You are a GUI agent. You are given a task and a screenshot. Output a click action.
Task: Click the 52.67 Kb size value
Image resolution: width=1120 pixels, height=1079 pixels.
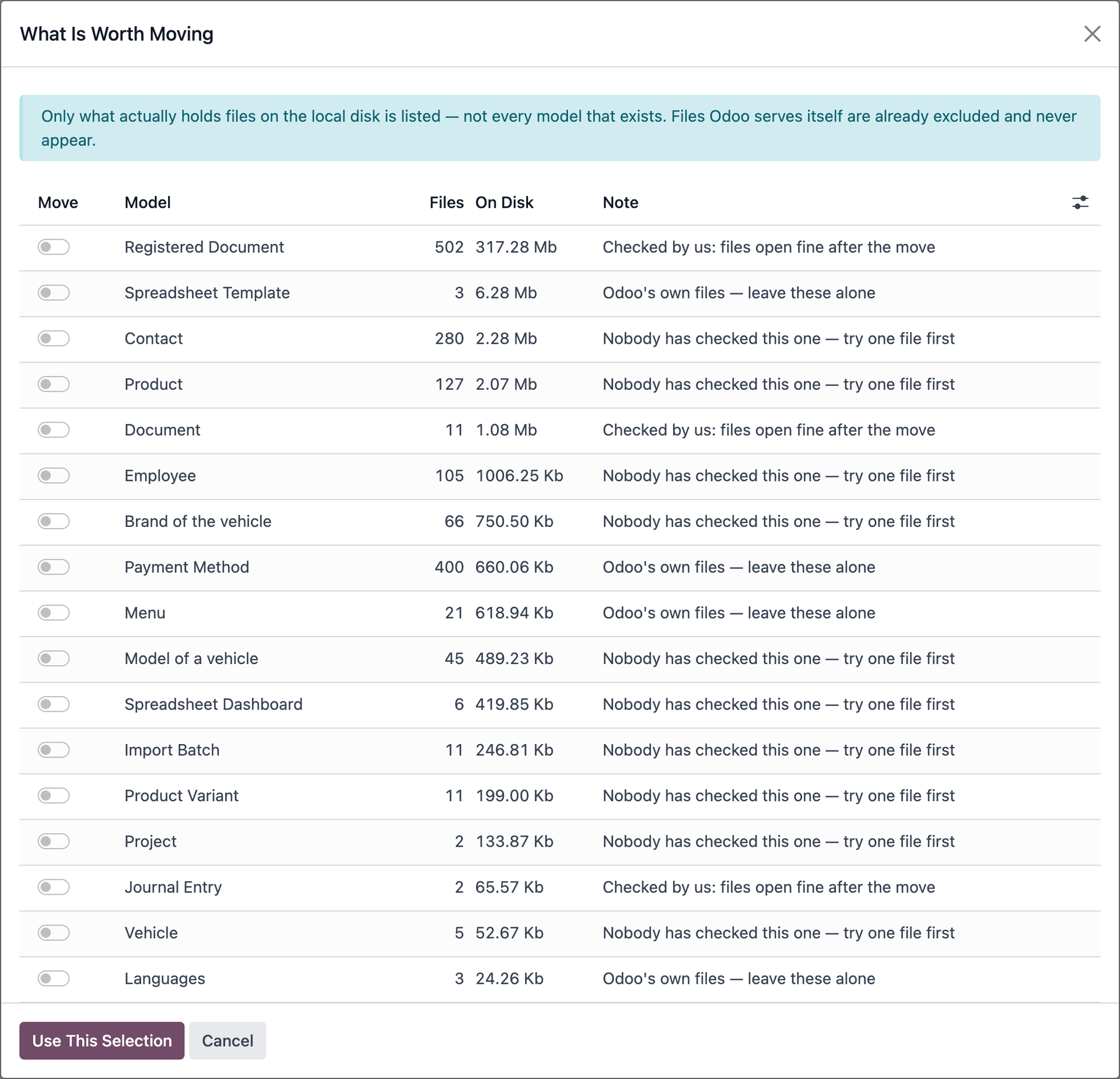click(x=509, y=933)
